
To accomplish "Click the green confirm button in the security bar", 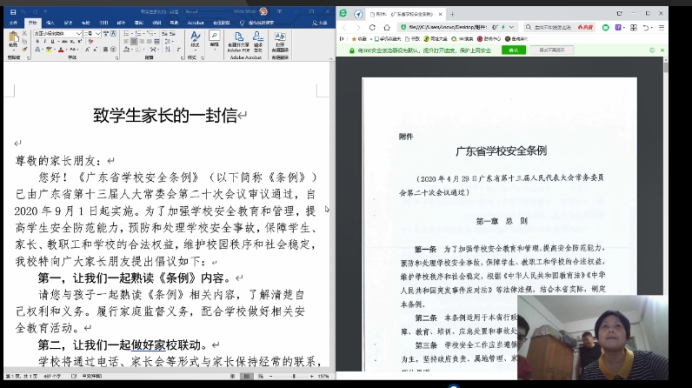I will [513, 50].
